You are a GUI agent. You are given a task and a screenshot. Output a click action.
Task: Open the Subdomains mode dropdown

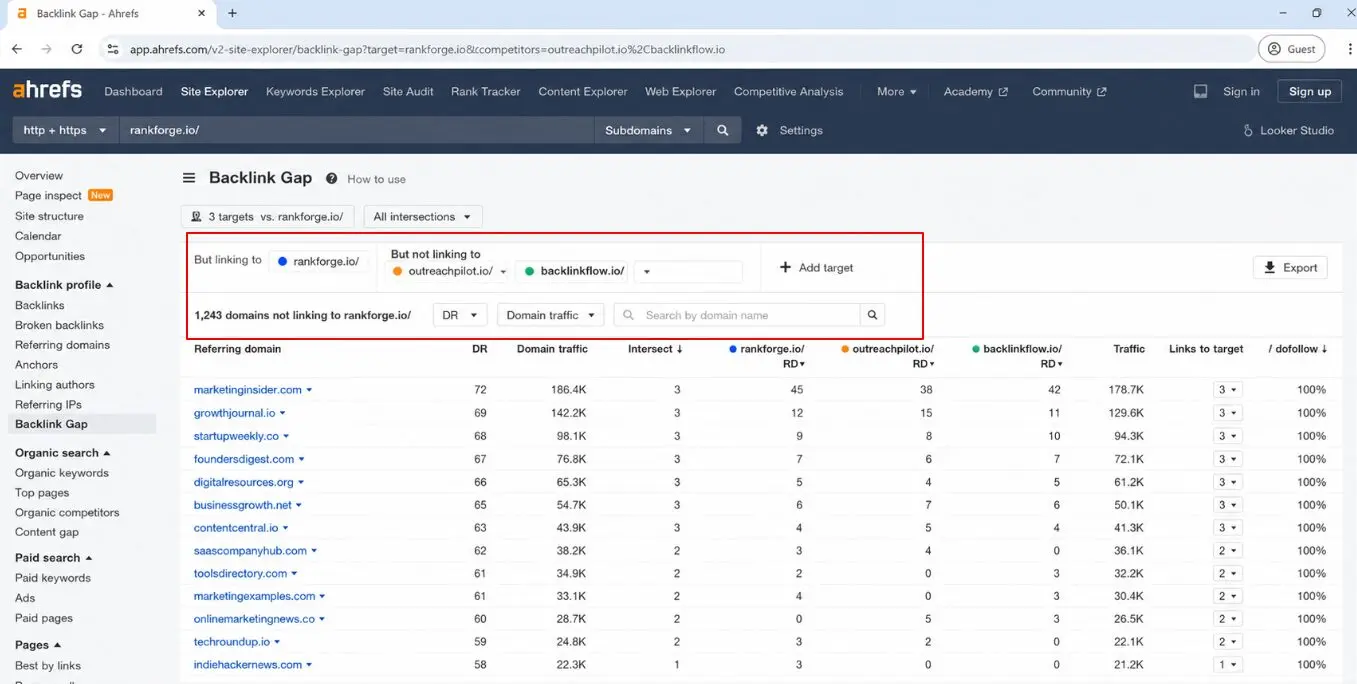coord(648,130)
